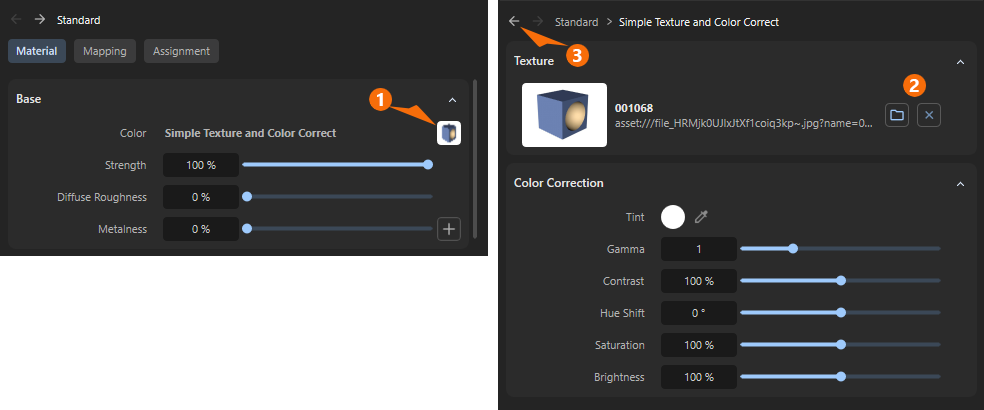Click the plus button beside Metalness
This screenshot has width=984, height=410.
coord(449,229)
